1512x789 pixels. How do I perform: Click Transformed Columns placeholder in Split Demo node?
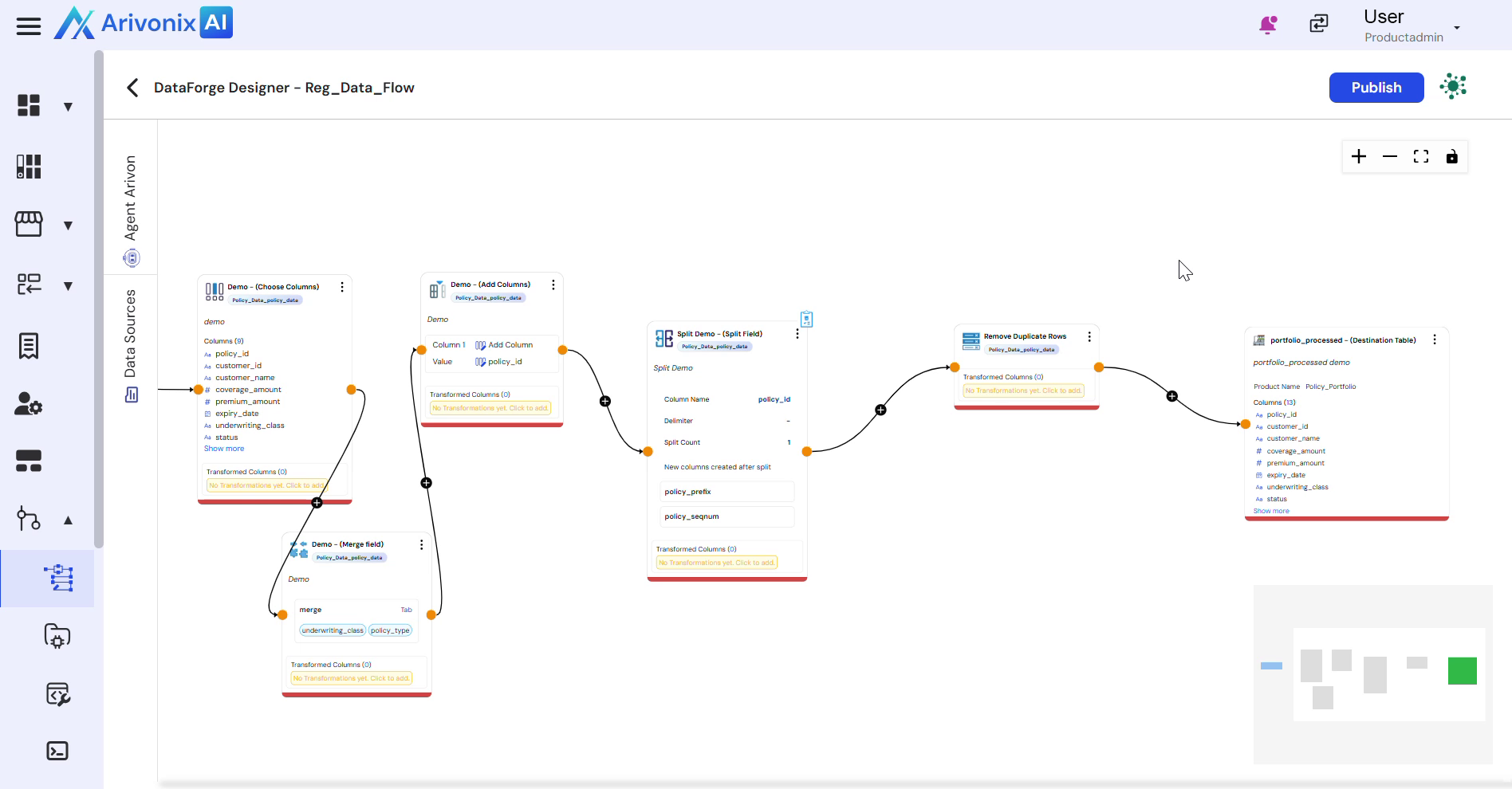[x=717, y=563]
